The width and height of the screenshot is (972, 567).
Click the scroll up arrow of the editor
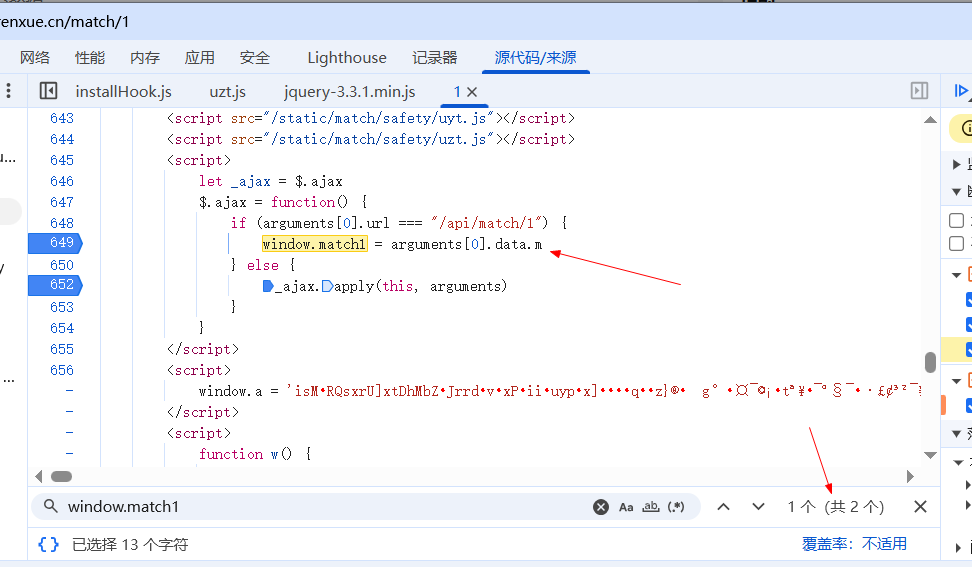930,119
